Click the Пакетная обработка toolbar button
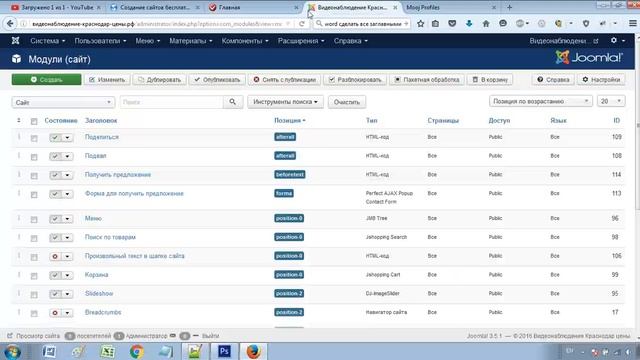640x360 pixels. point(427,80)
